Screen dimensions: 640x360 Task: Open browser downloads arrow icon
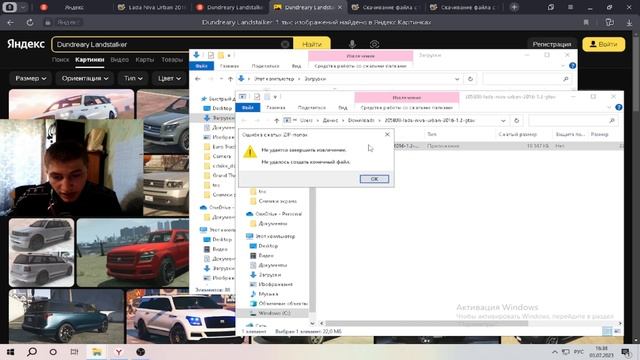pyautogui.click(x=629, y=22)
